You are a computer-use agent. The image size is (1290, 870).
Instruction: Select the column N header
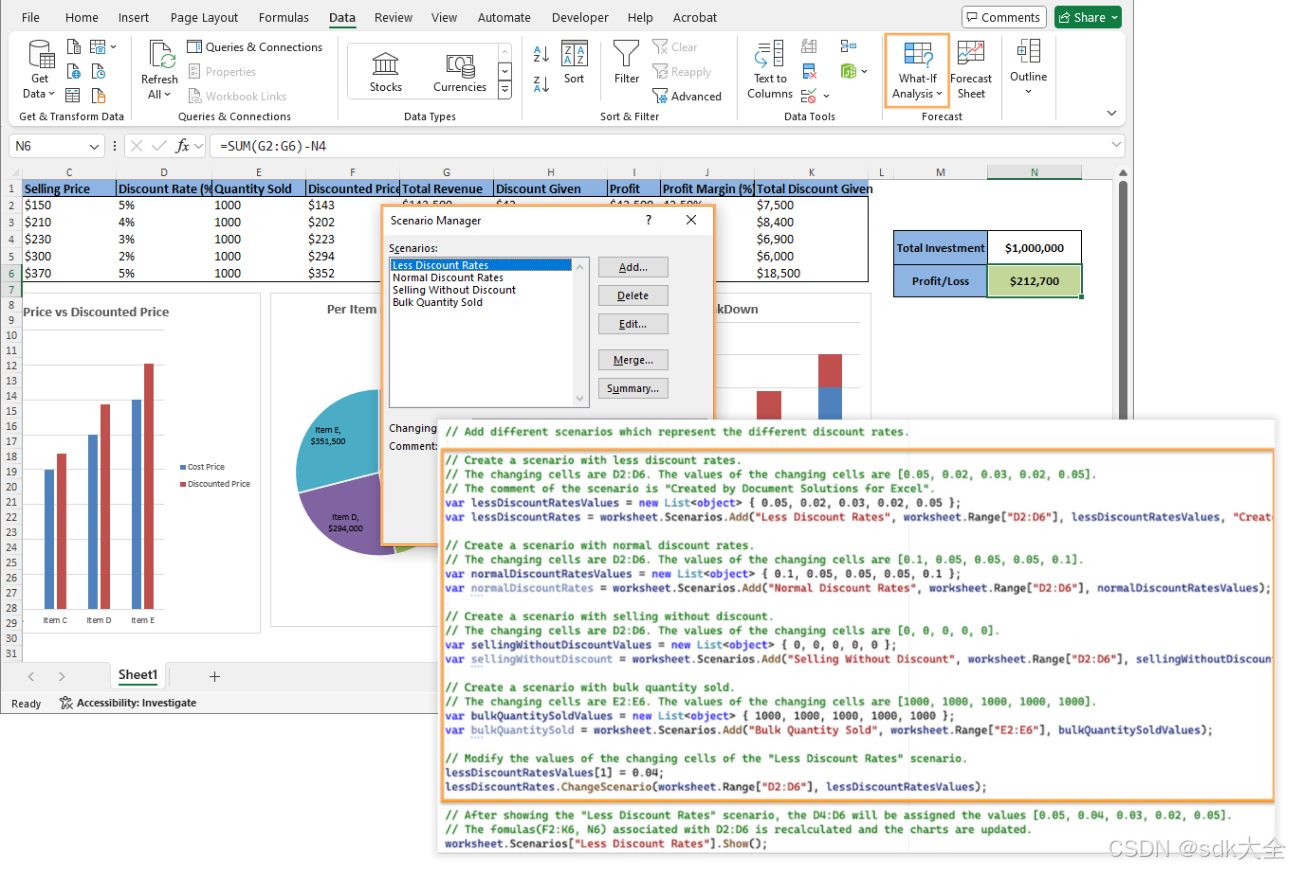(x=1034, y=172)
